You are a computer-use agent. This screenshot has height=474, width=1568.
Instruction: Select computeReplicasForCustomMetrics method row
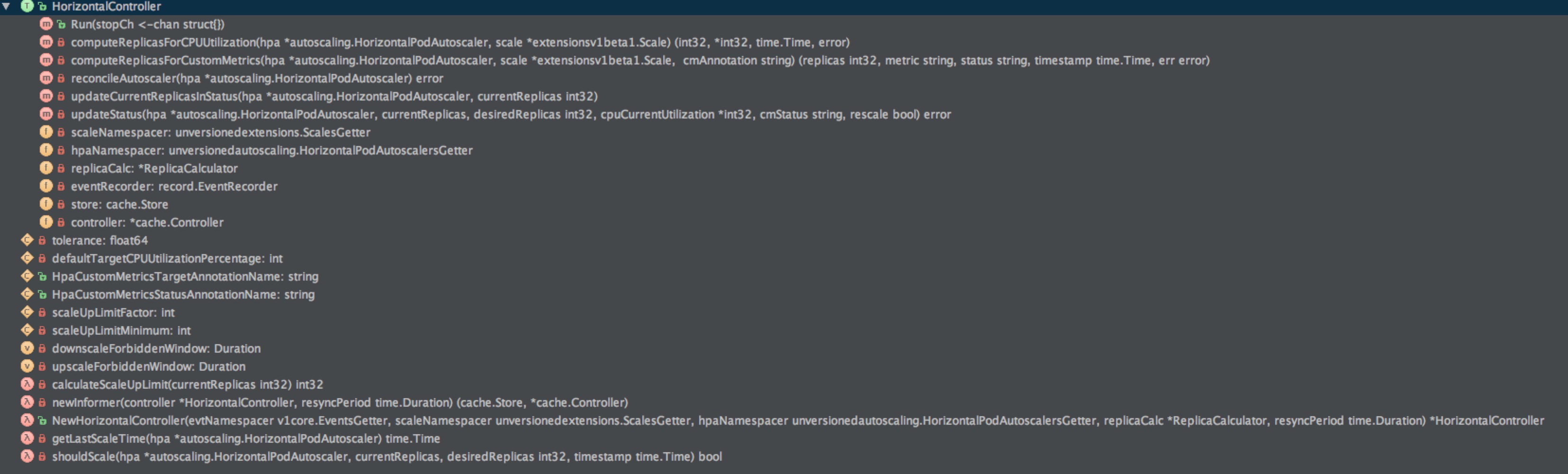(640, 60)
